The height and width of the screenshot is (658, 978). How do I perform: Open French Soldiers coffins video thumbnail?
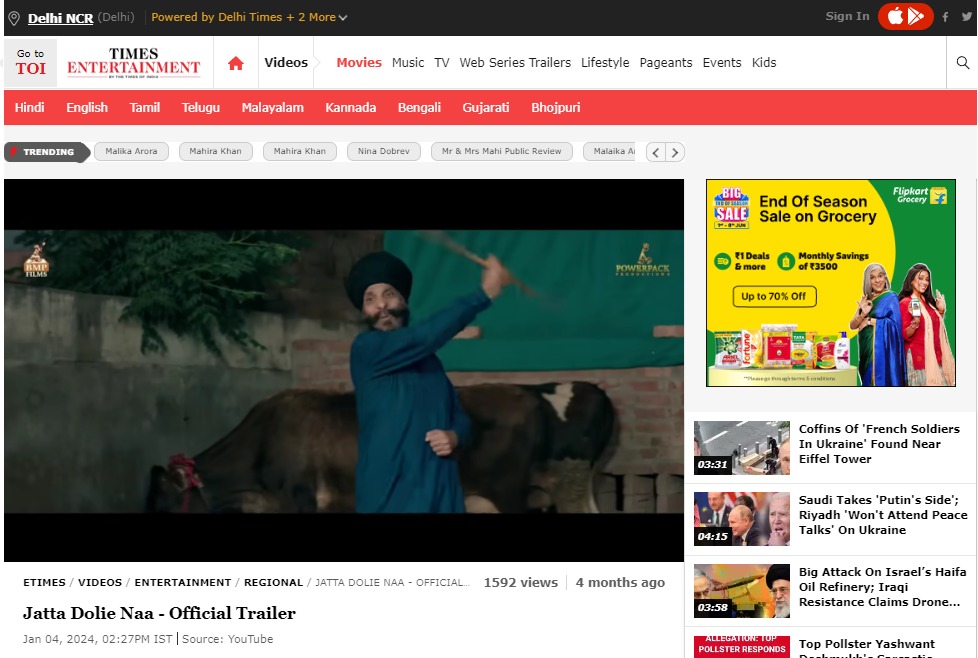pos(742,448)
